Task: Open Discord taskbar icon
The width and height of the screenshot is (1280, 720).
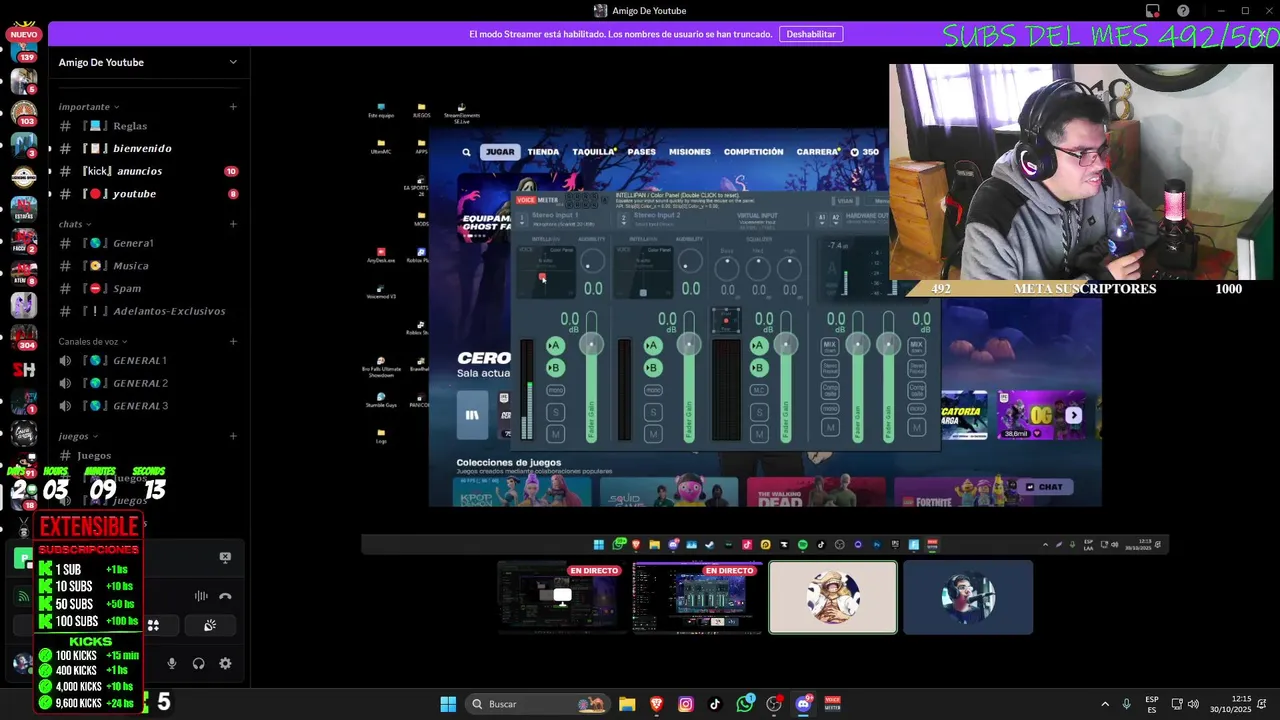Action: pos(803,704)
